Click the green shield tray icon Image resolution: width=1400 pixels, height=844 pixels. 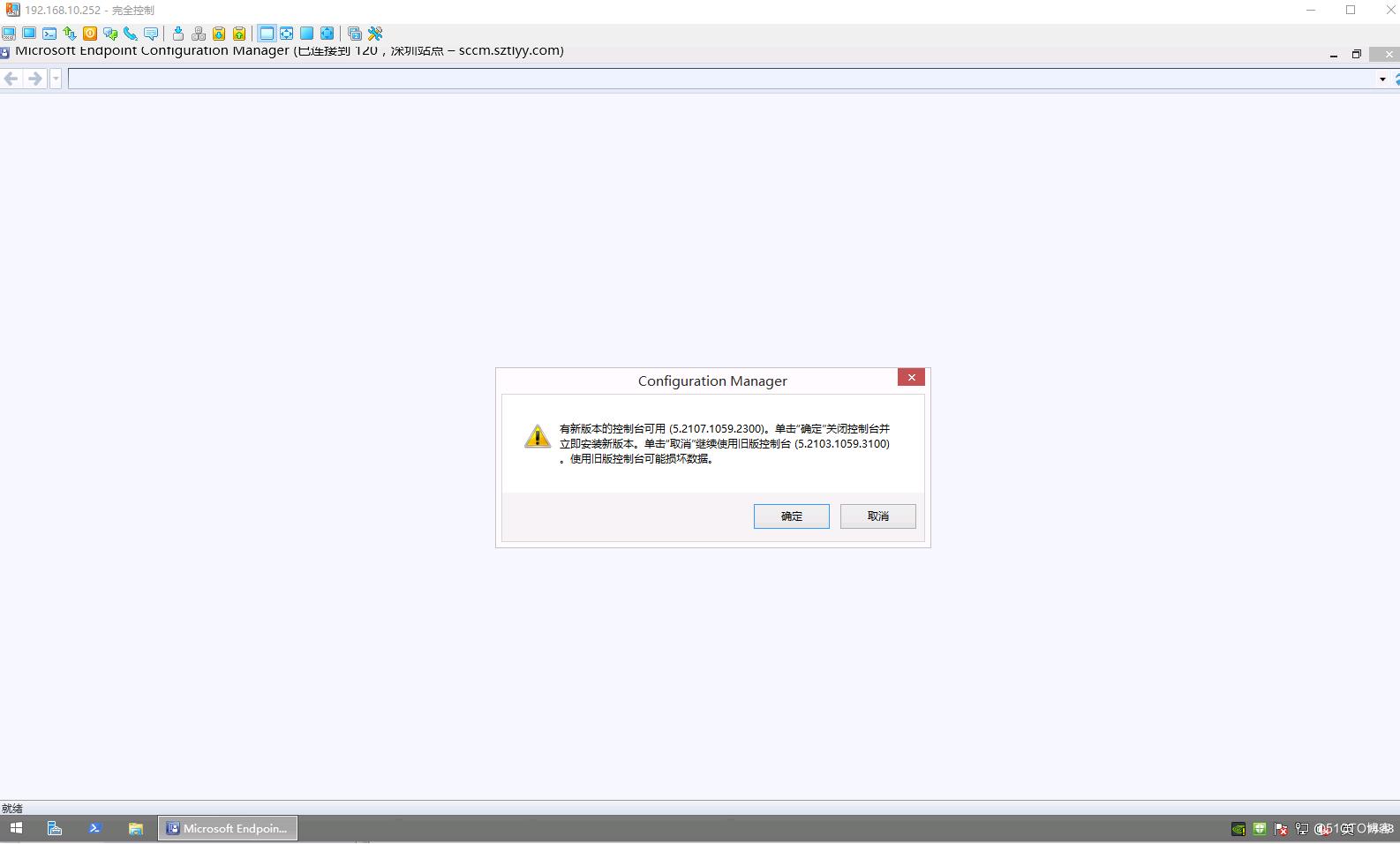[1260, 829]
